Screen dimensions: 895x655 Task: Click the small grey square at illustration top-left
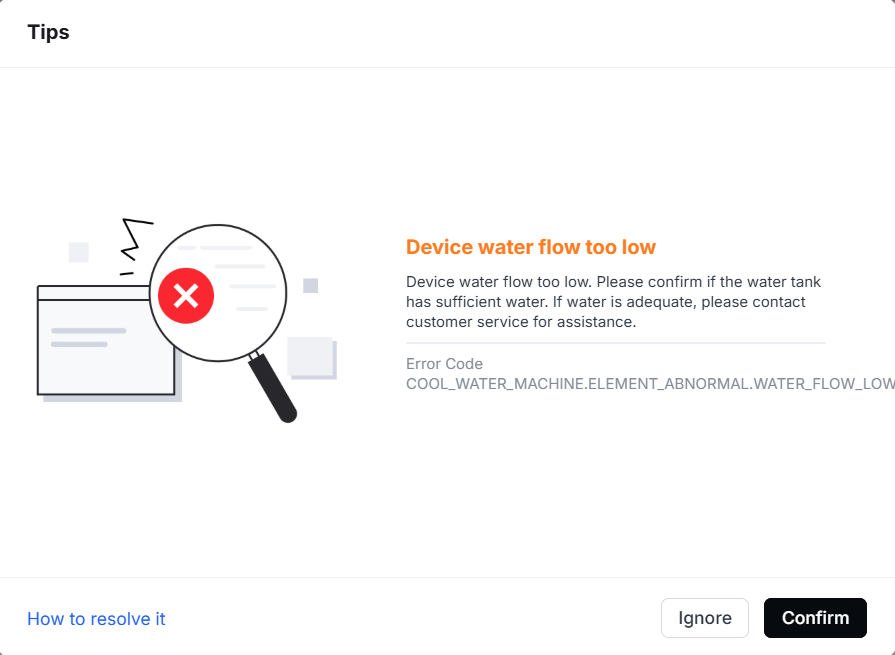tap(79, 252)
